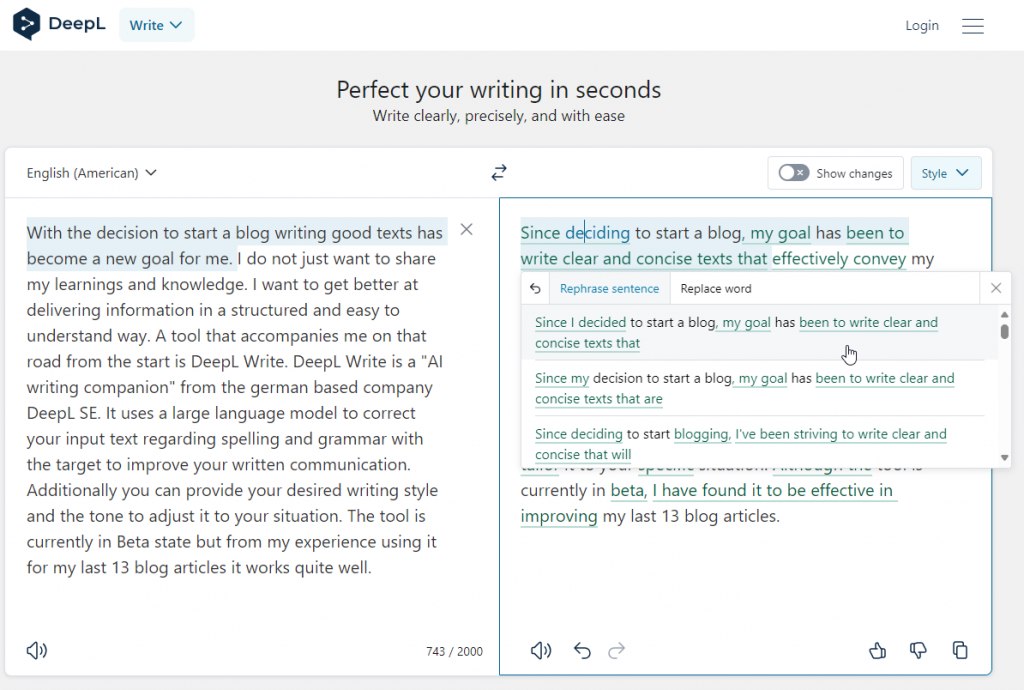
Task: Copy the improved text to clipboard
Action: click(x=960, y=651)
